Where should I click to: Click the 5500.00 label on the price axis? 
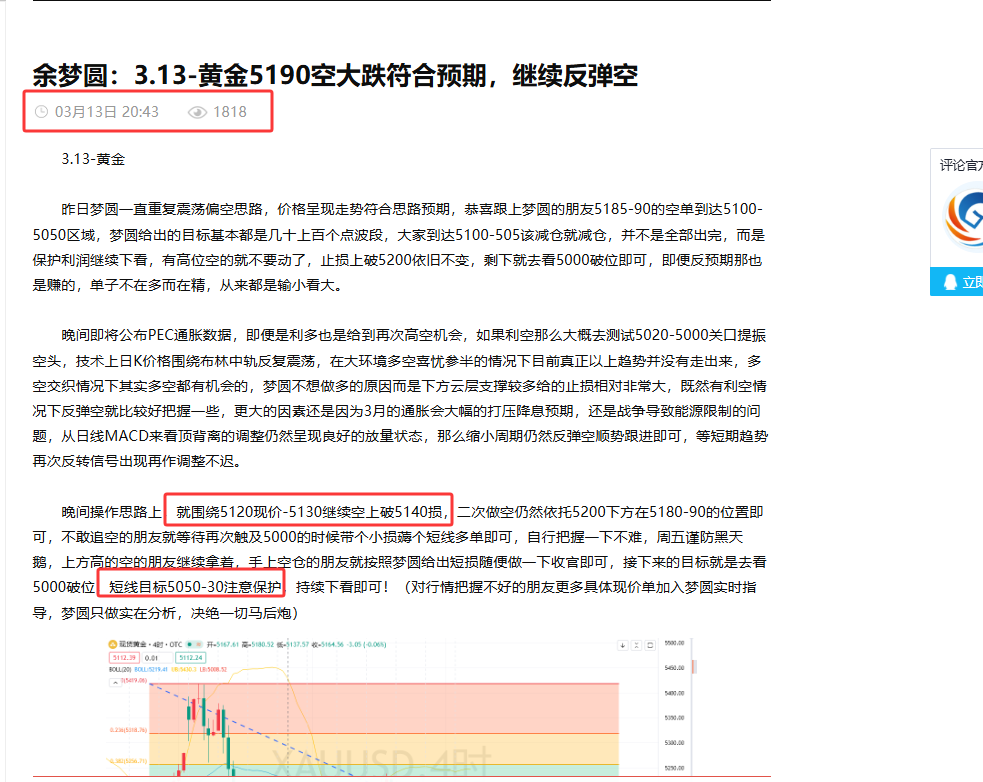[x=674, y=643]
